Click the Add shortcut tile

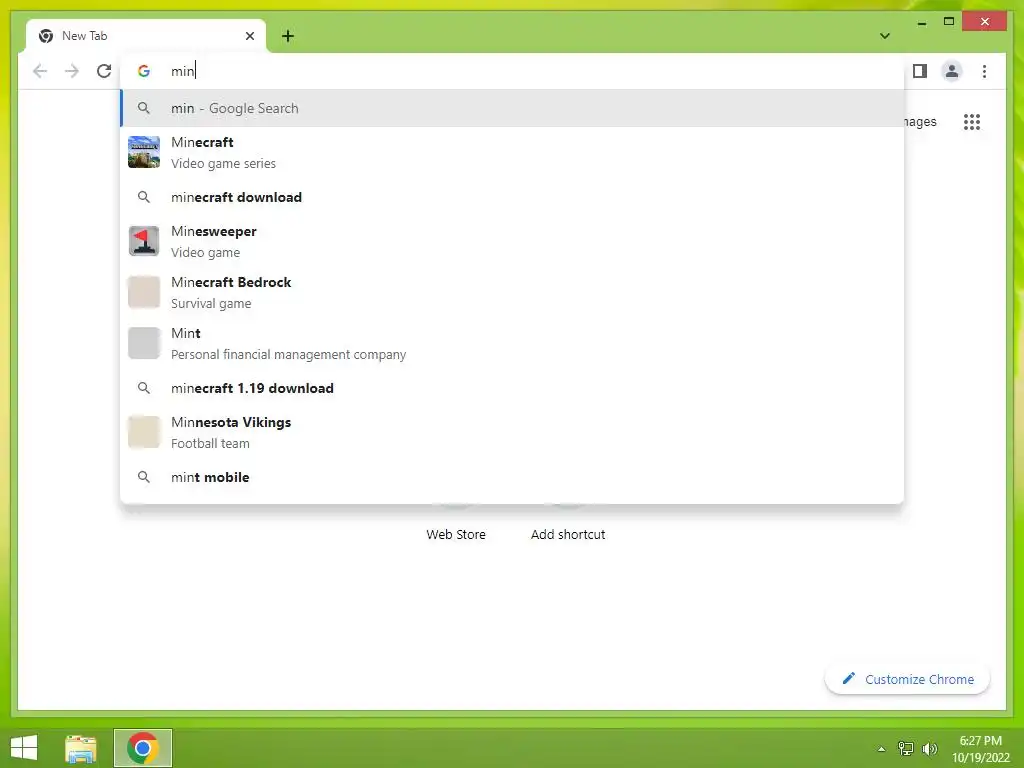click(x=568, y=534)
